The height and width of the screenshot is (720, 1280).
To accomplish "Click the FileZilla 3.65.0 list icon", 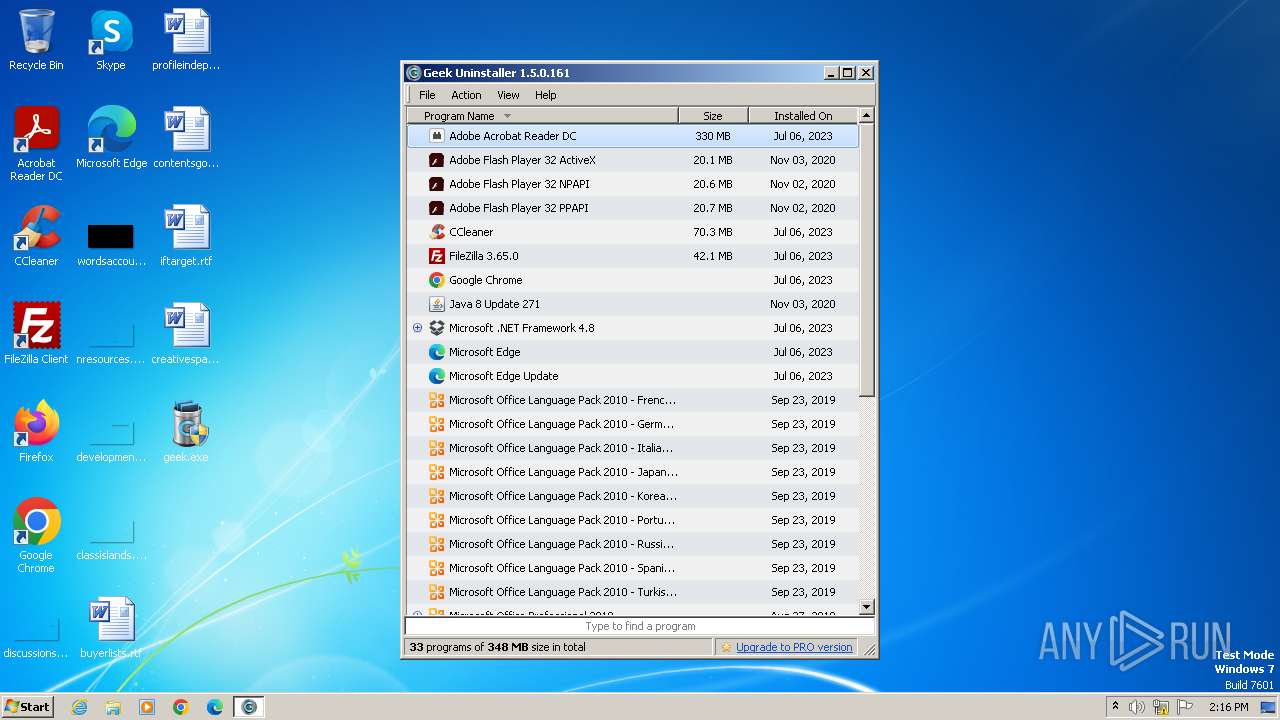I will tap(436, 256).
